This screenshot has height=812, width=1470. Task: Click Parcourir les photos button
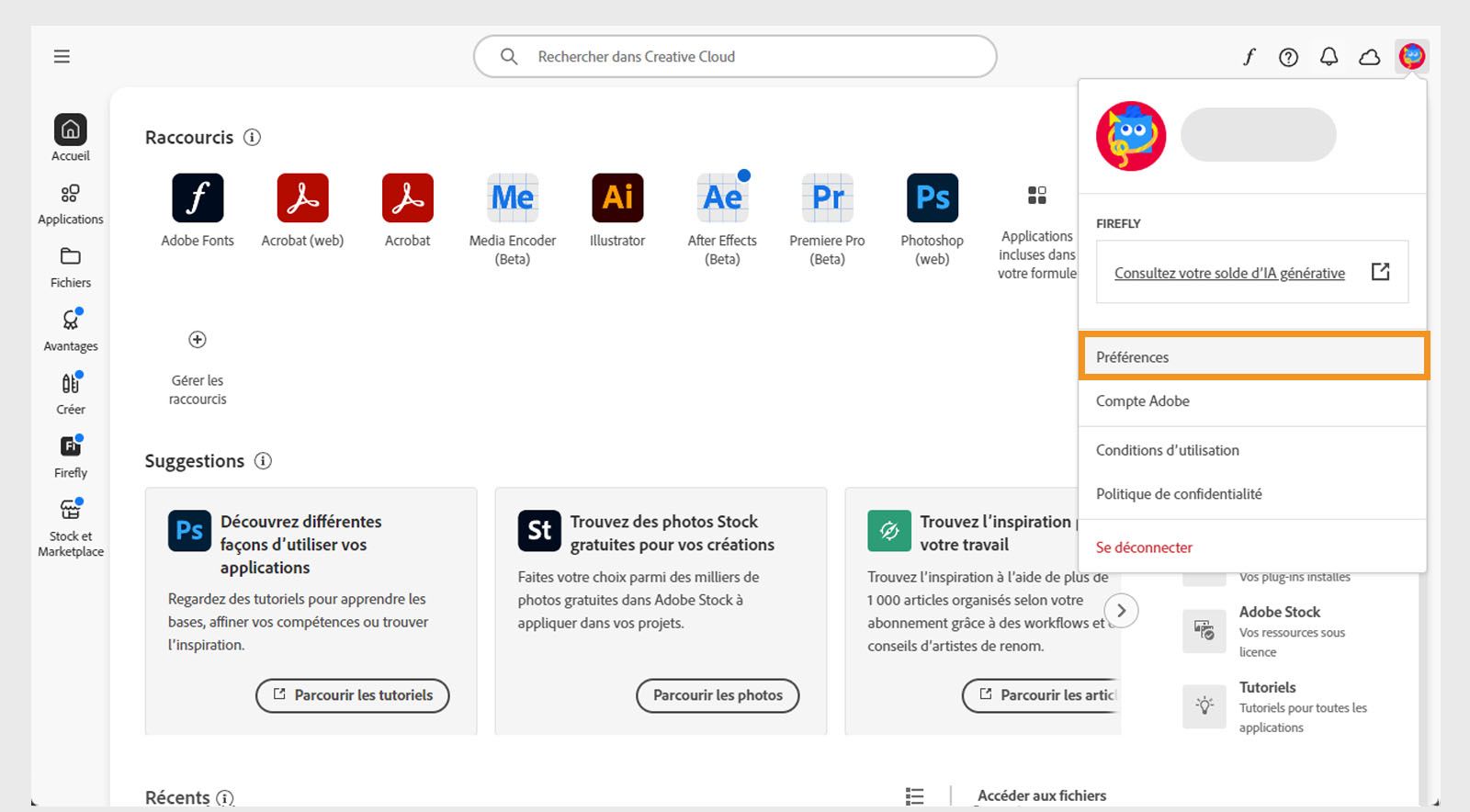pos(718,695)
